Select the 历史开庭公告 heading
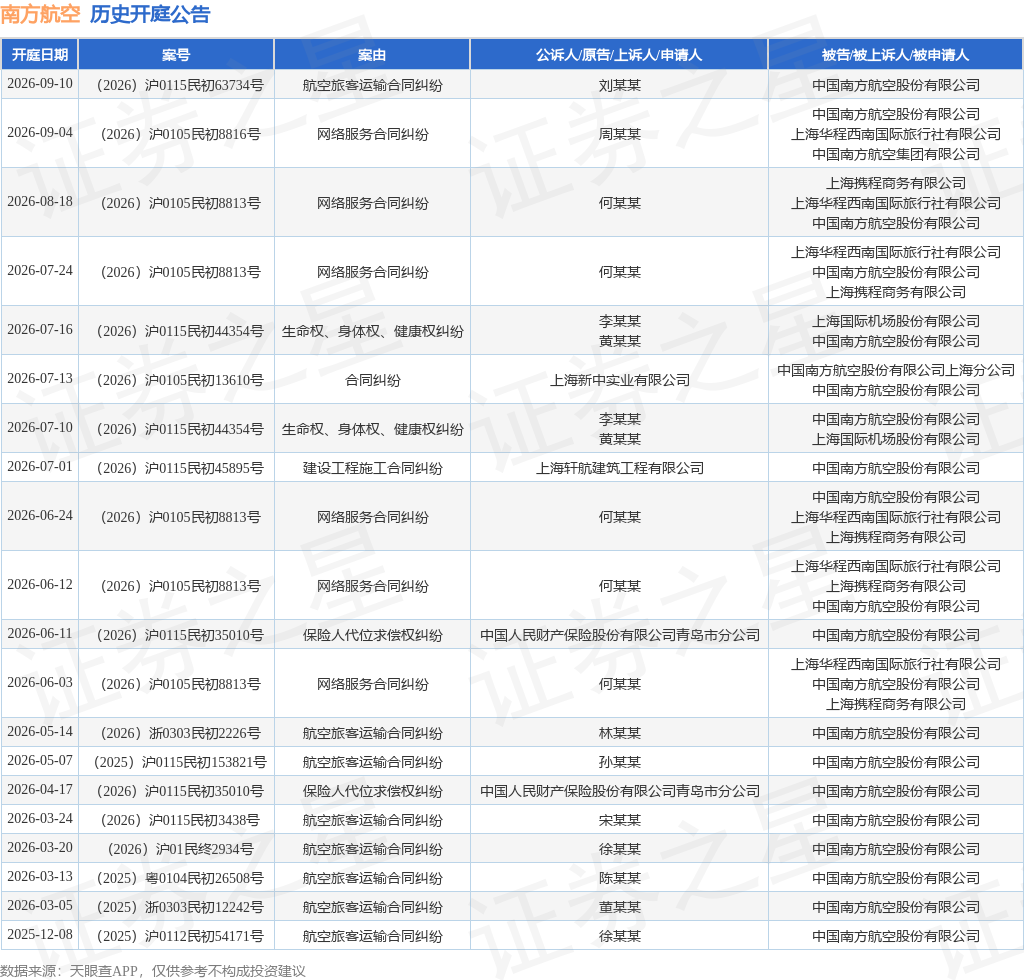Screen dimensions: 1024x980 tap(150, 14)
